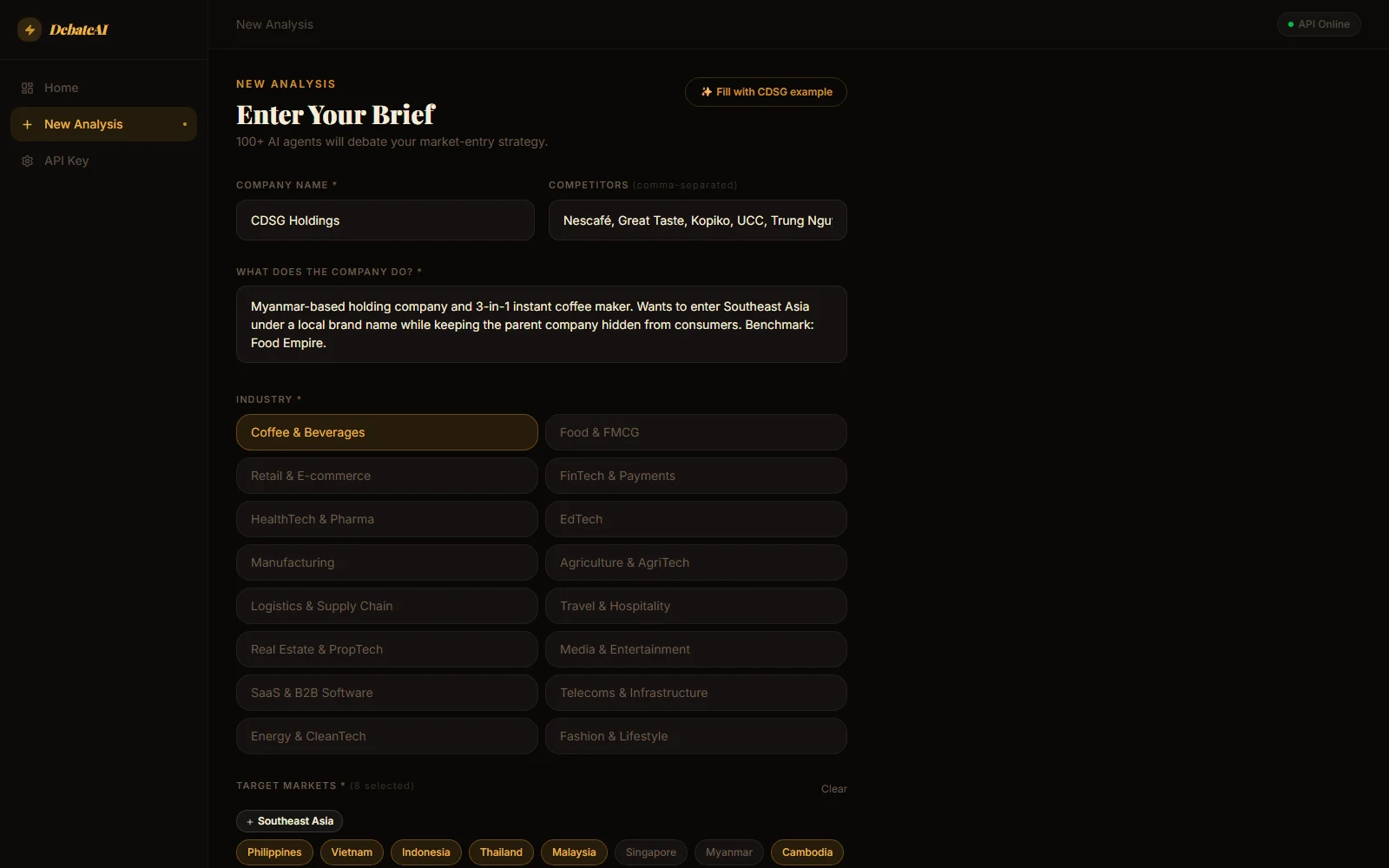
Task: Open Home from the sidebar
Action: pos(103,88)
